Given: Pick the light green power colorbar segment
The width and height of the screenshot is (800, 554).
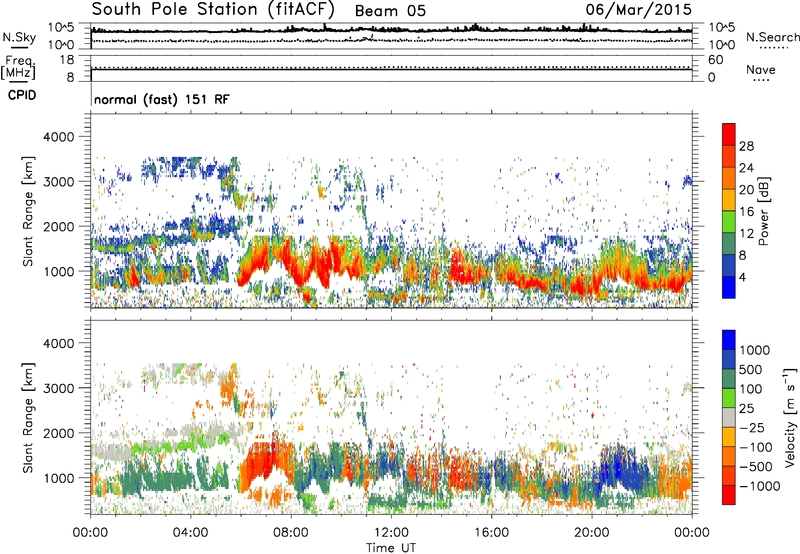Looking at the screenshot, I should click(x=729, y=221).
